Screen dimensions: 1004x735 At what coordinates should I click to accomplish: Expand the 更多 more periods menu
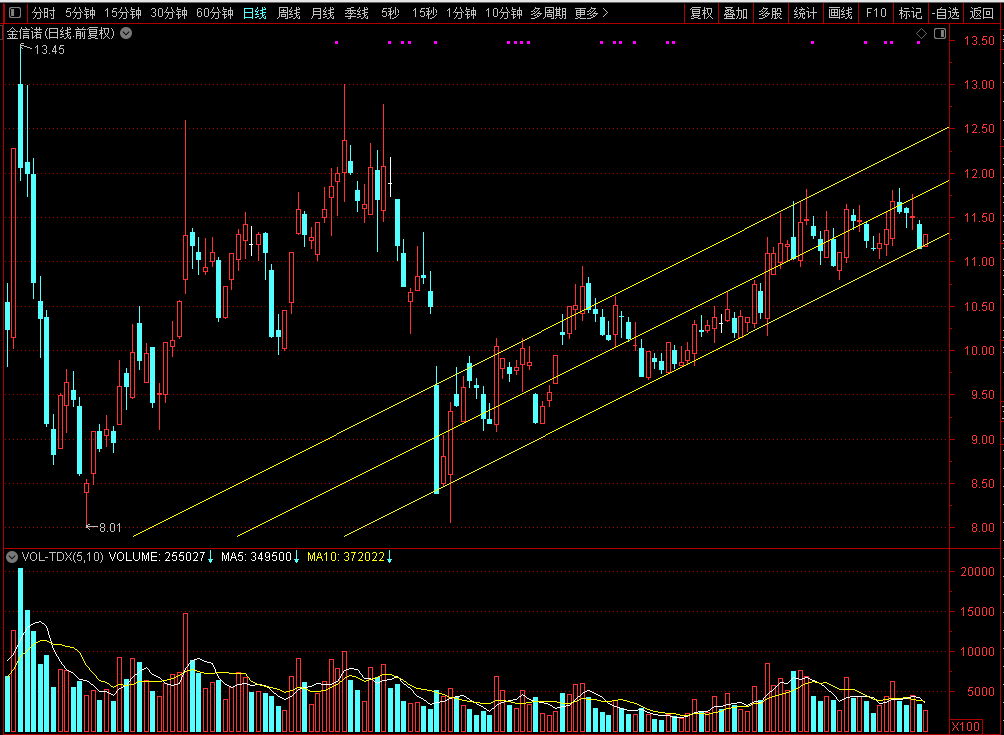click(x=591, y=13)
